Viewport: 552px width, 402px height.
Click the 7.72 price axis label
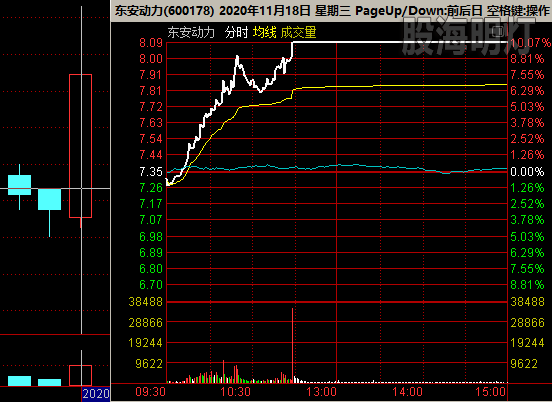(x=151, y=107)
